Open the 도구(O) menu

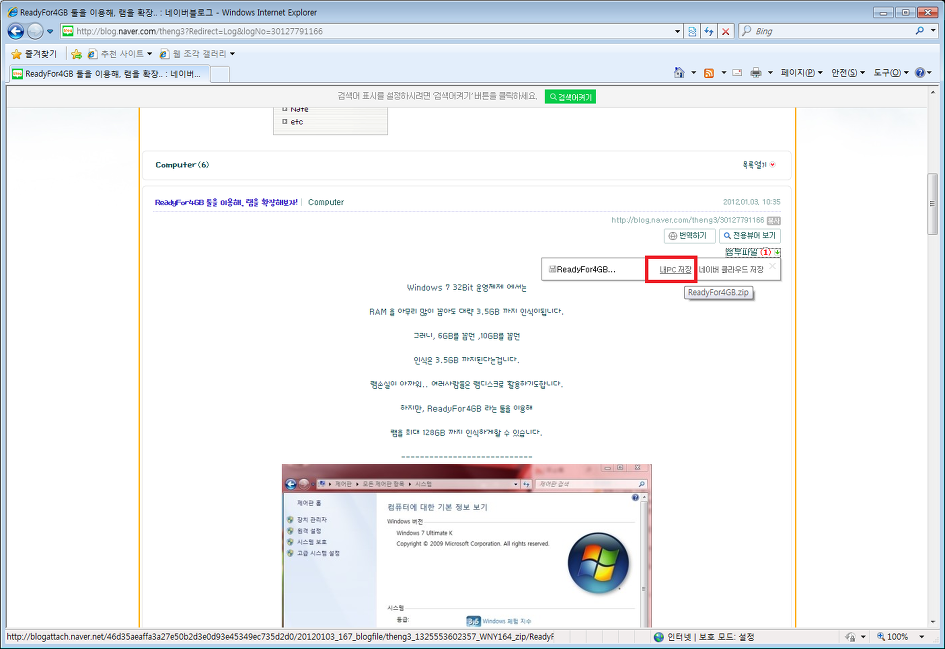891,72
